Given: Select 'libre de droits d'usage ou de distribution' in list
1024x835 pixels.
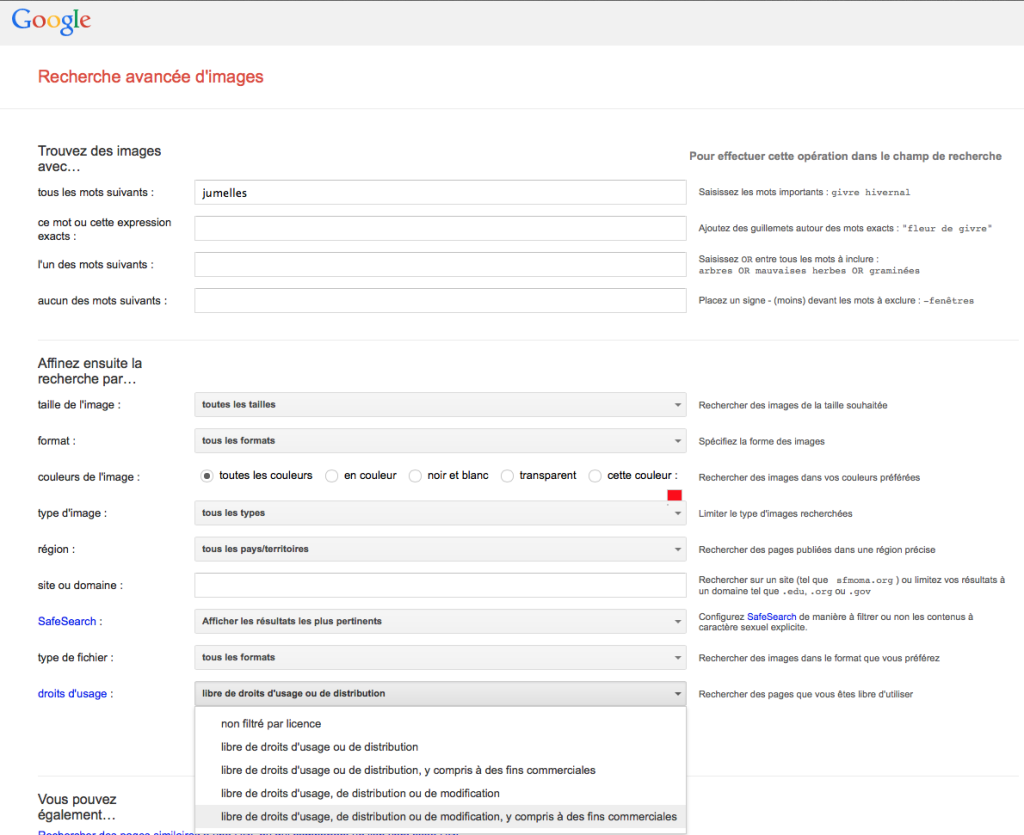Looking at the screenshot, I should tap(319, 747).
